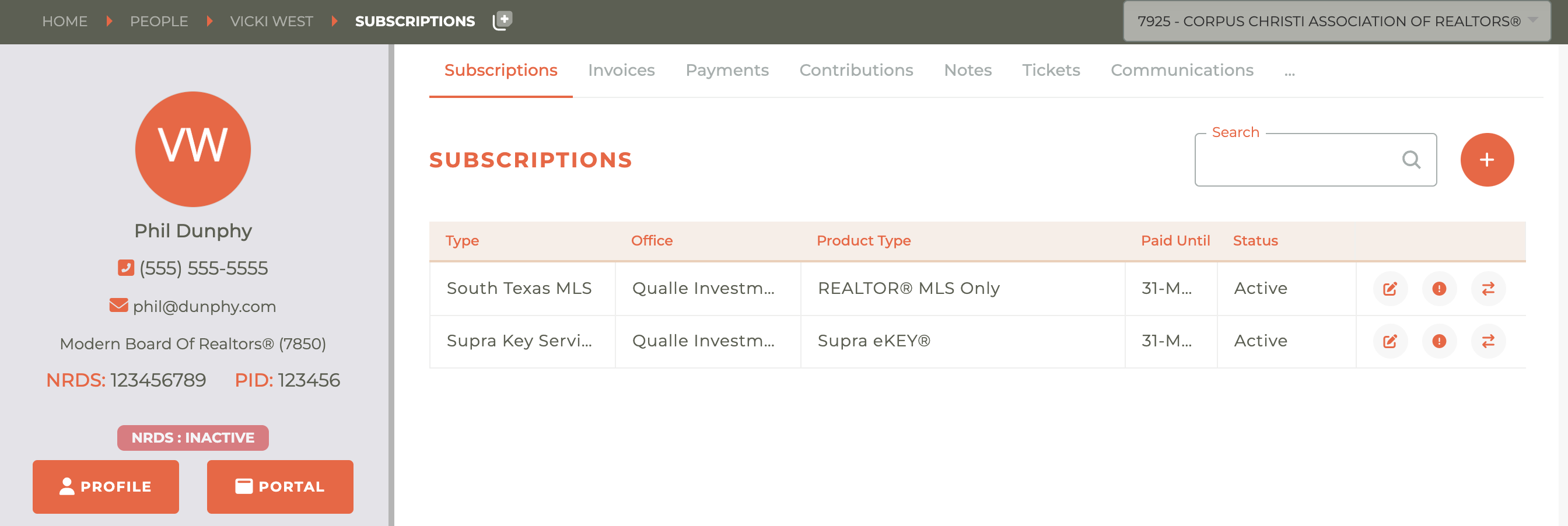This screenshot has width=1568, height=526.
Task: Switch to the Invoices tab
Action: point(621,71)
